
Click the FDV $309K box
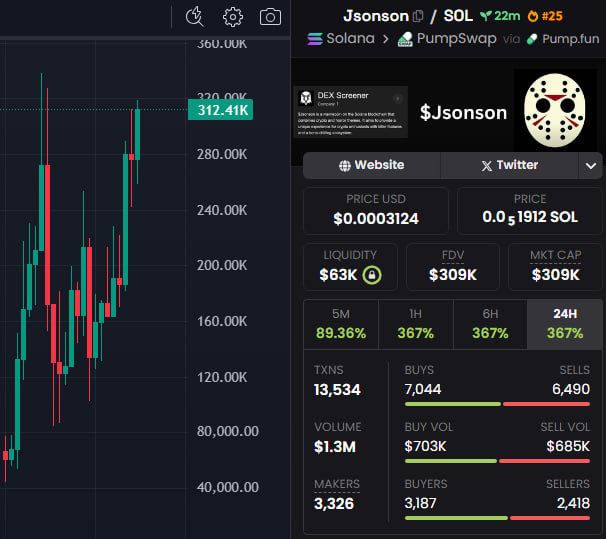[453, 267]
